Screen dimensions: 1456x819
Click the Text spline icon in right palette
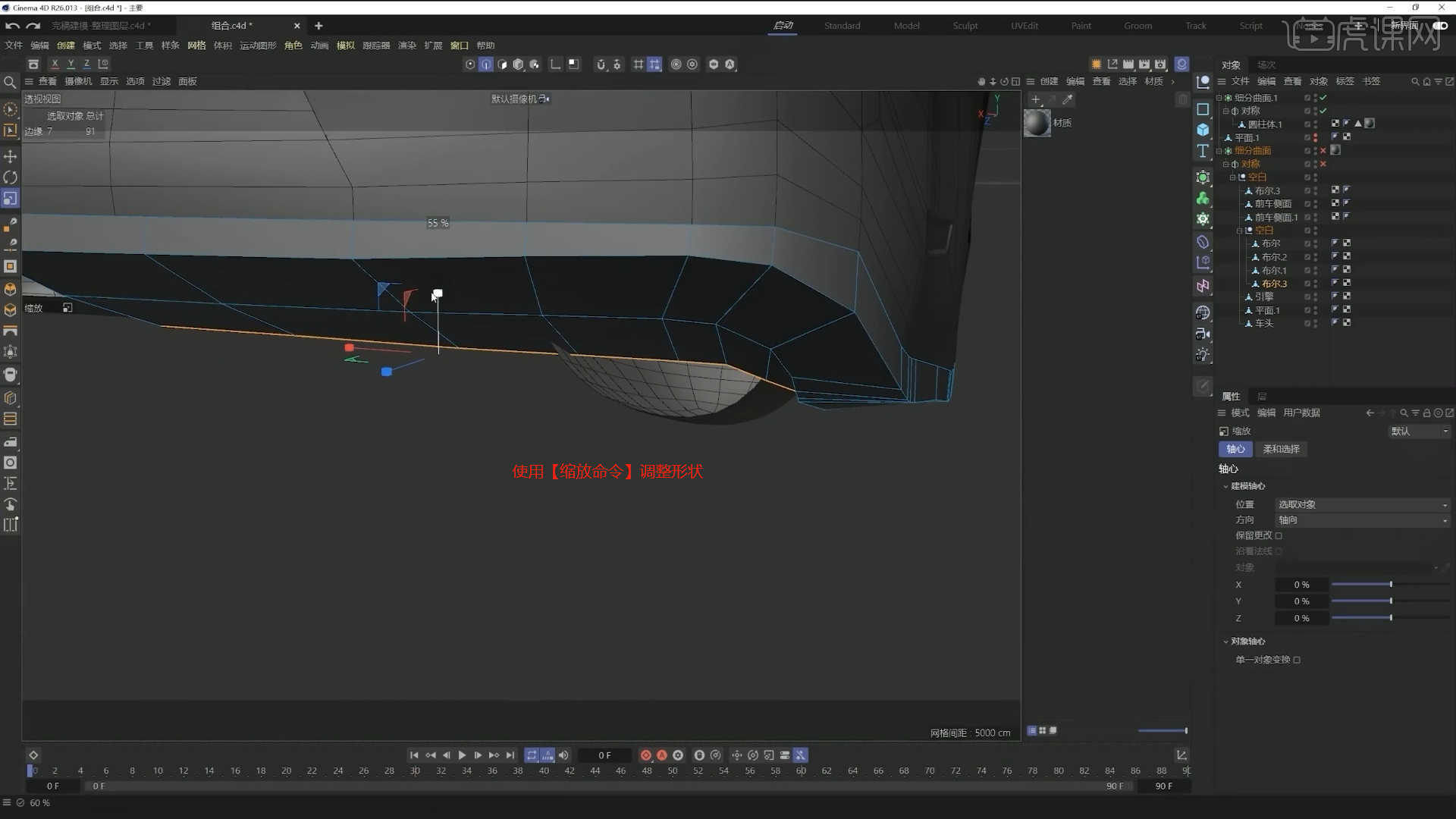click(x=1203, y=151)
